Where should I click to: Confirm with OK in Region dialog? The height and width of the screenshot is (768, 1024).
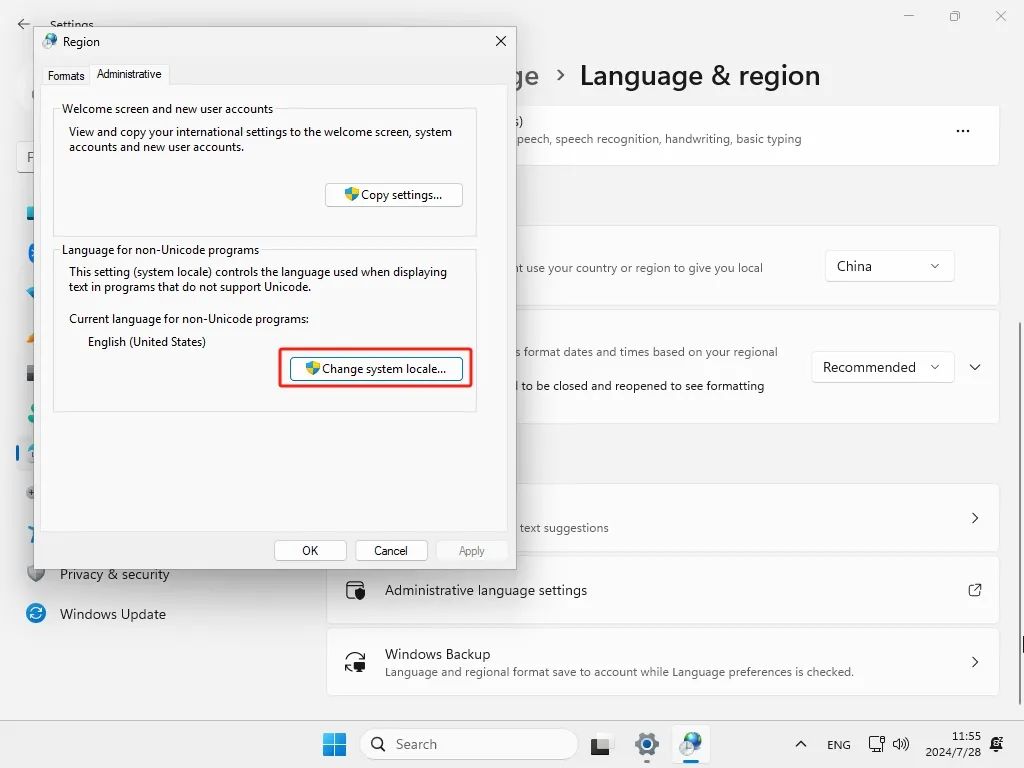click(310, 551)
